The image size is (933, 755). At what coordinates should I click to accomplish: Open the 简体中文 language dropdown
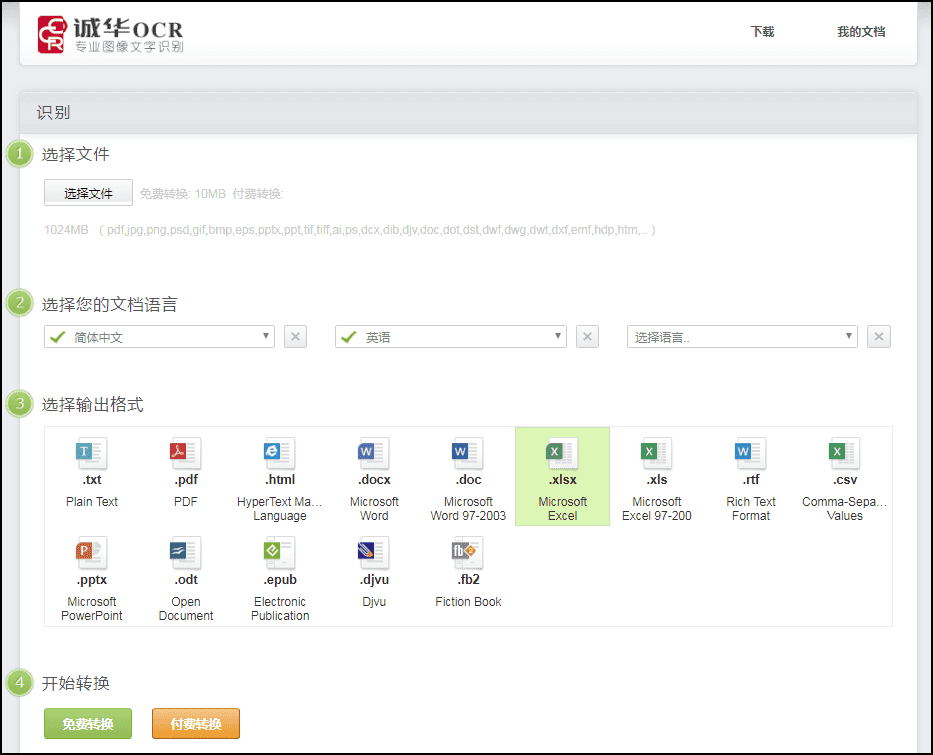[x=159, y=337]
